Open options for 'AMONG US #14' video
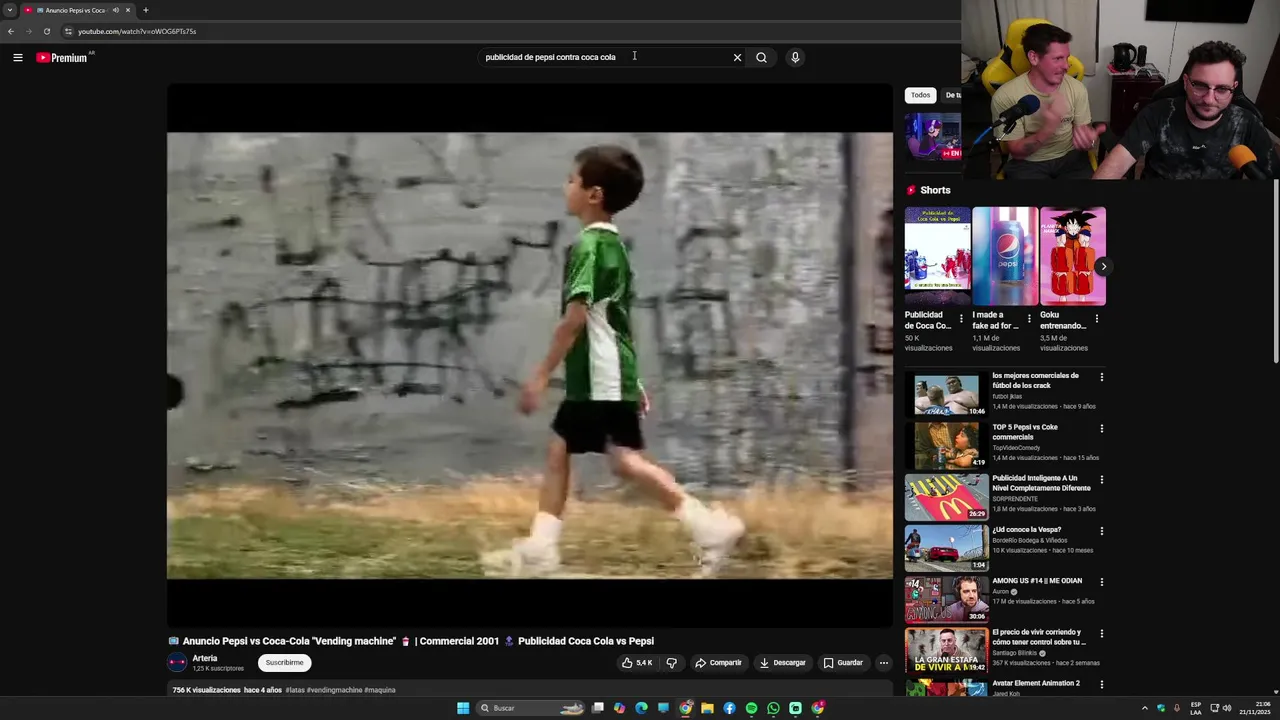Viewport: 1280px width, 720px height. 1102,582
